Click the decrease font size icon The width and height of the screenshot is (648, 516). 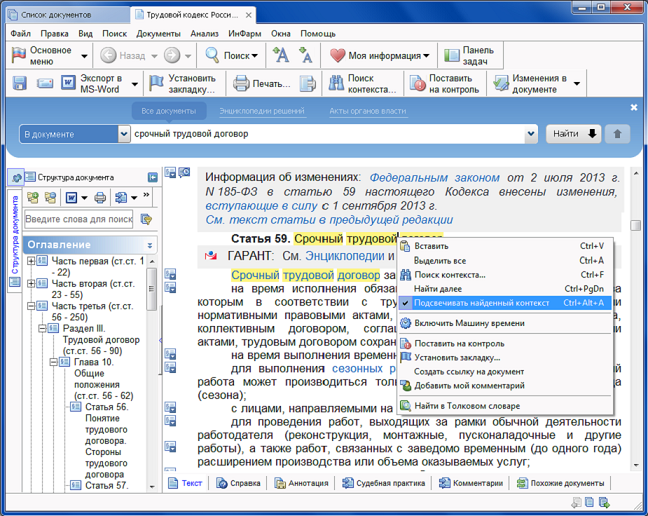(306, 56)
